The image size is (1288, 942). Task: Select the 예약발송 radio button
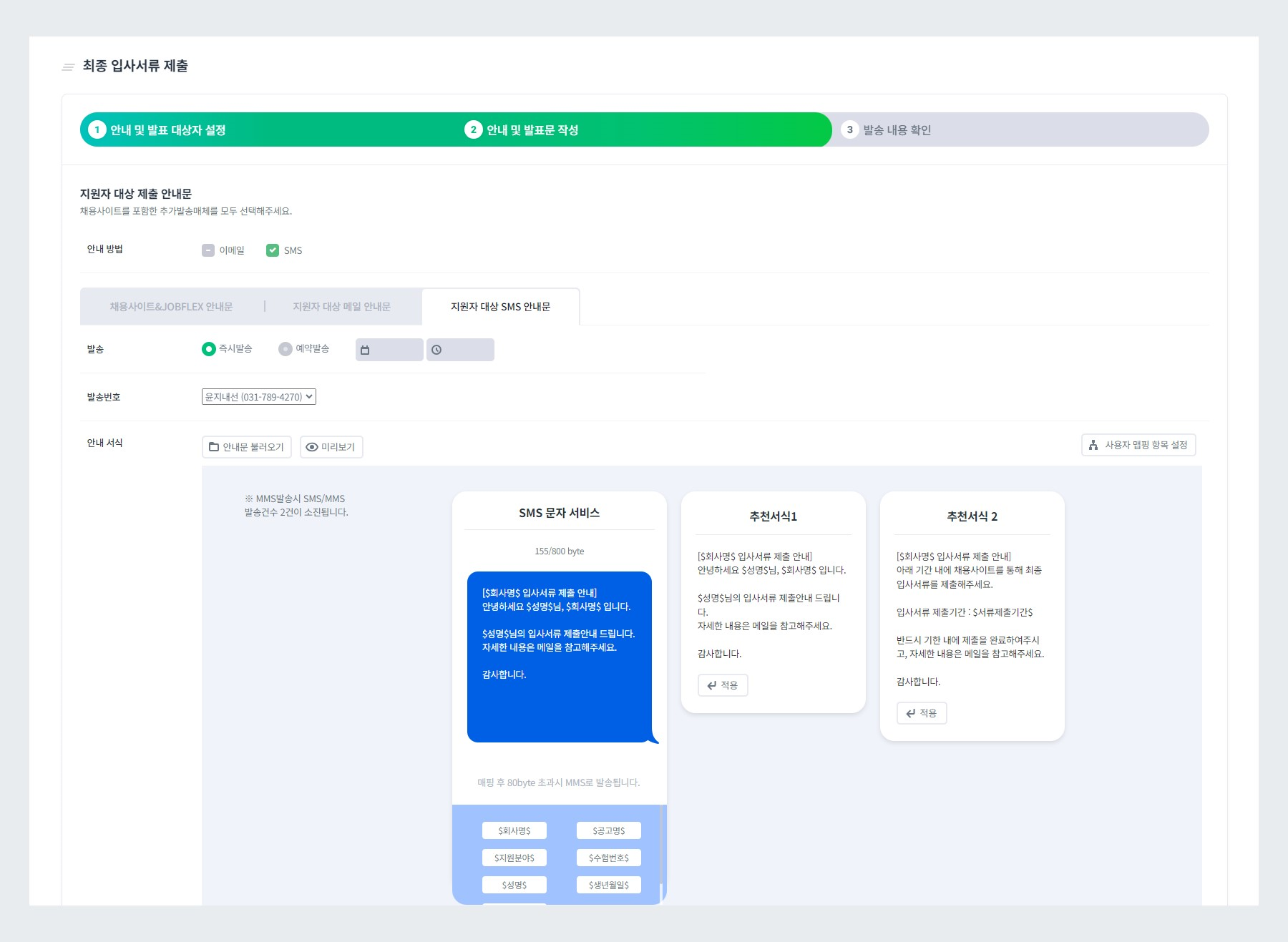(286, 349)
